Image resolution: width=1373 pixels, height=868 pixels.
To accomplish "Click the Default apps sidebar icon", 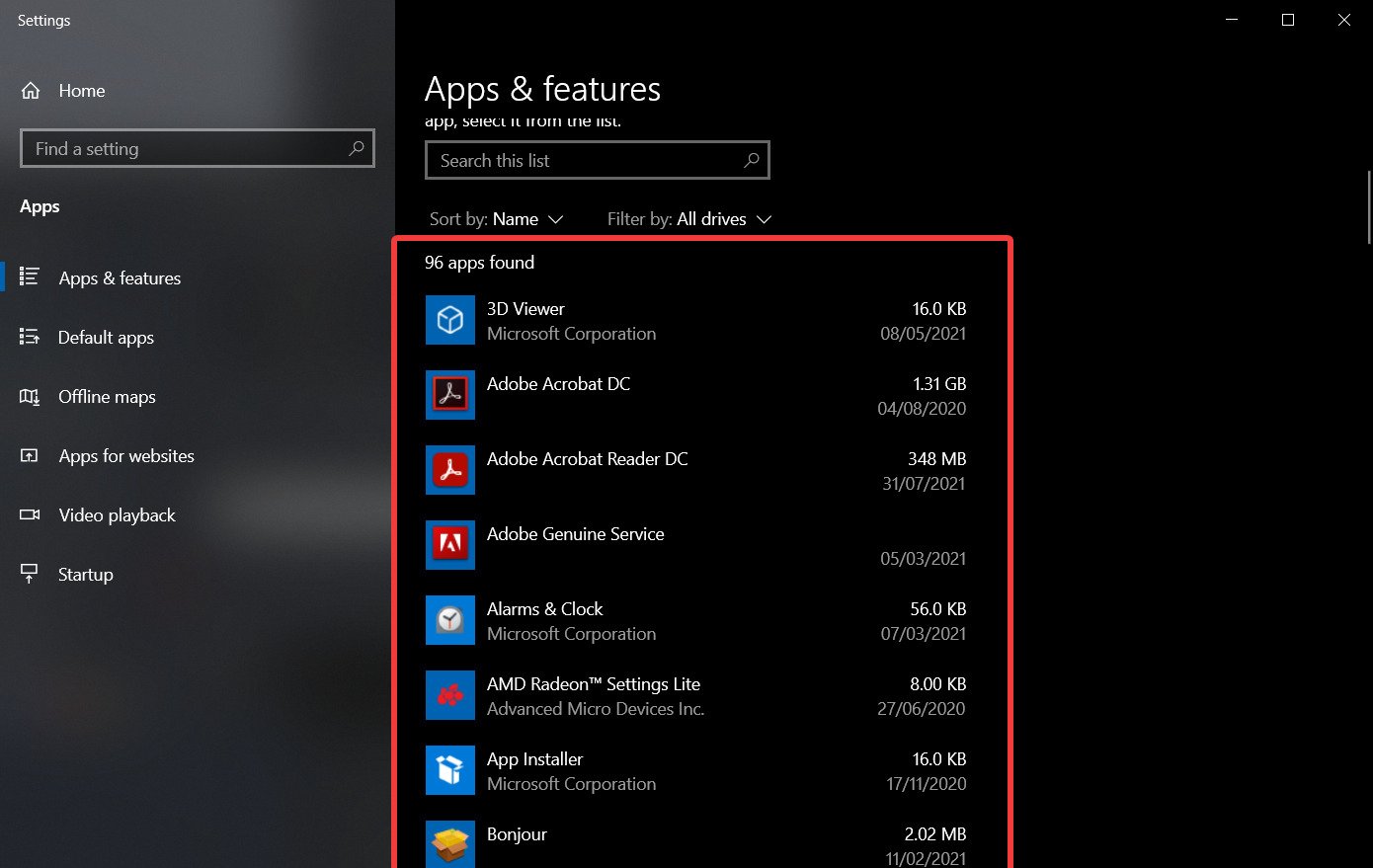I will pos(30,337).
